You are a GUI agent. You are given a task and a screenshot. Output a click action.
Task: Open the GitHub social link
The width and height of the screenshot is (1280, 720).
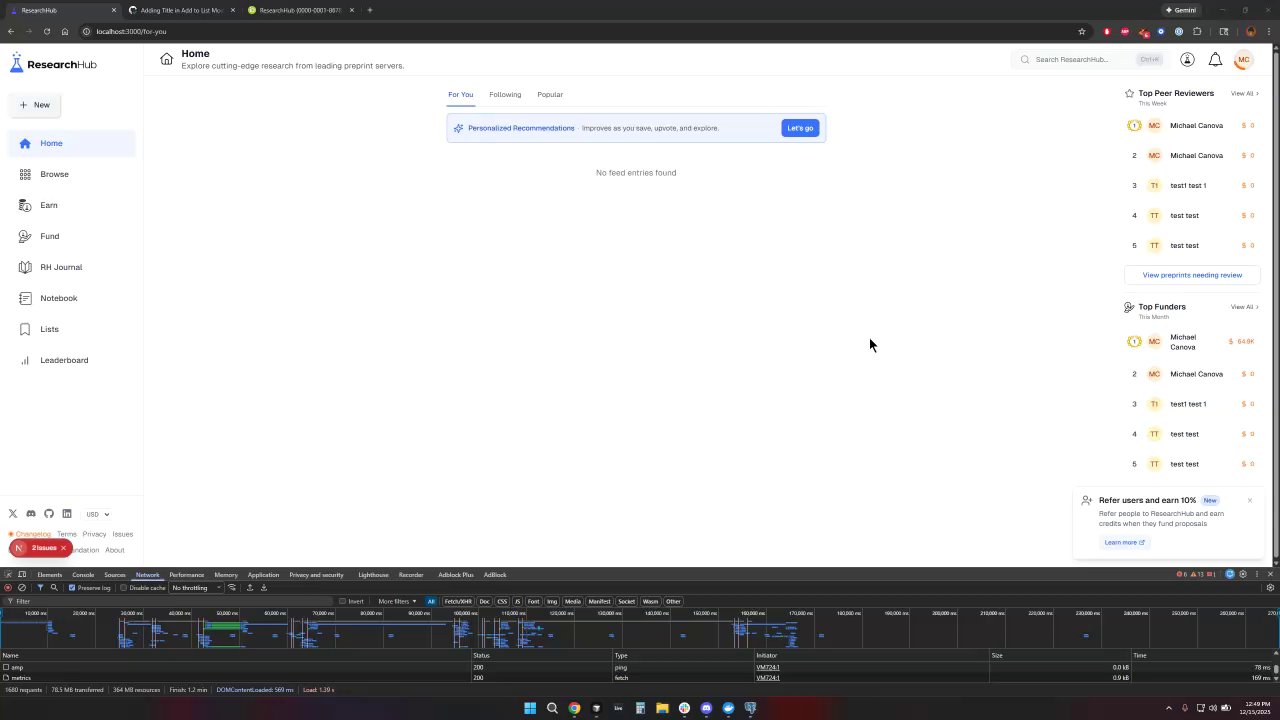[x=49, y=514]
